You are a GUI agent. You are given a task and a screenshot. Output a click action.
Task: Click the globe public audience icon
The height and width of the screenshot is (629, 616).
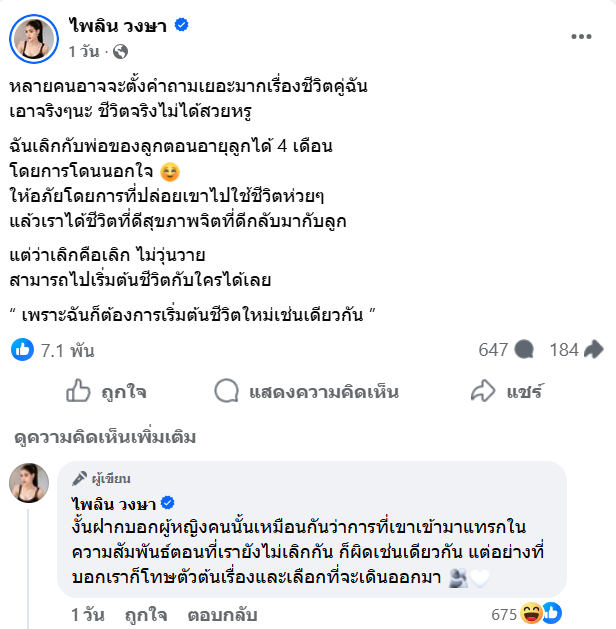pos(122,50)
